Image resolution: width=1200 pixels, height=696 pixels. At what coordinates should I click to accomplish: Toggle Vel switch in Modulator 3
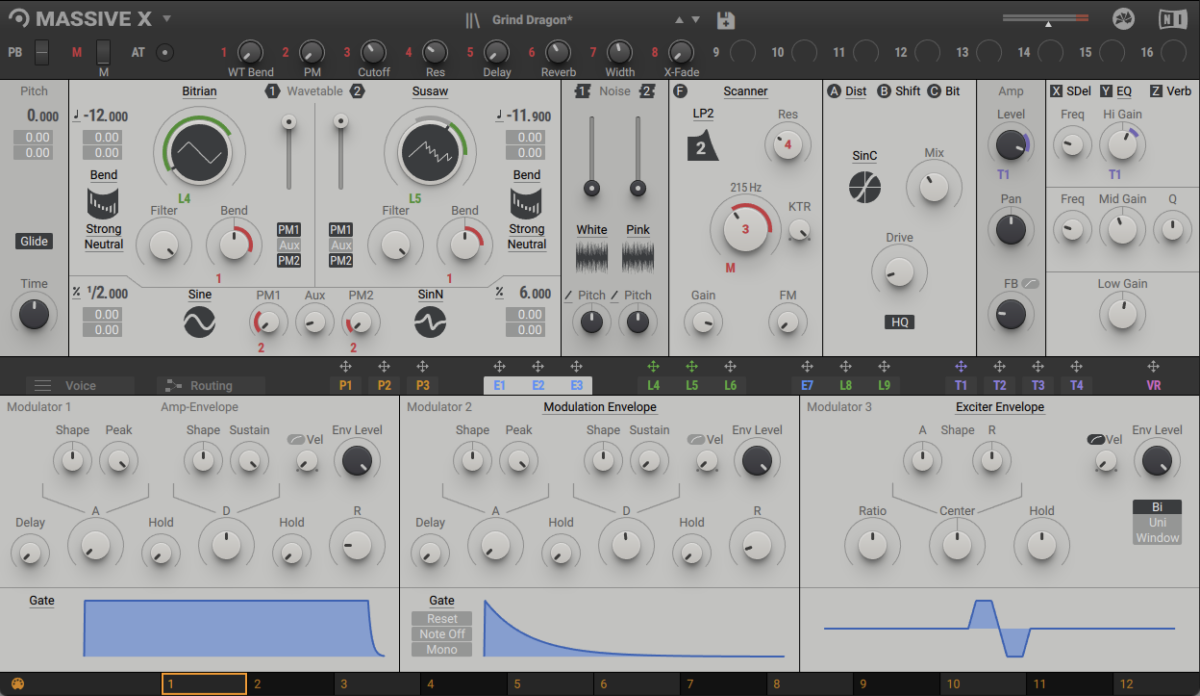pyautogui.click(x=1095, y=439)
